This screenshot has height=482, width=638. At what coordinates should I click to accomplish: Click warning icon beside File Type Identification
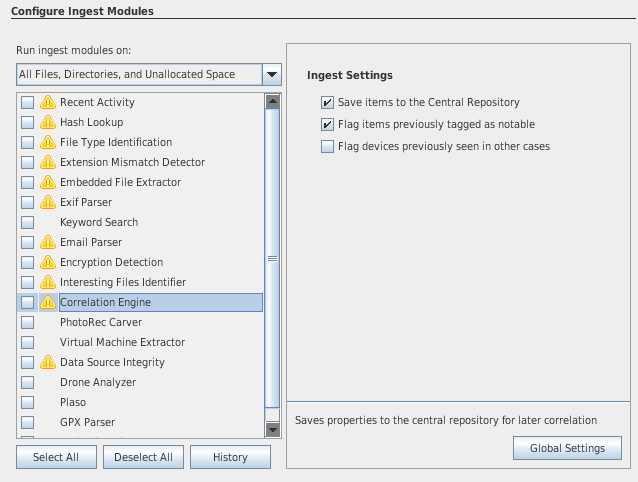click(x=47, y=142)
